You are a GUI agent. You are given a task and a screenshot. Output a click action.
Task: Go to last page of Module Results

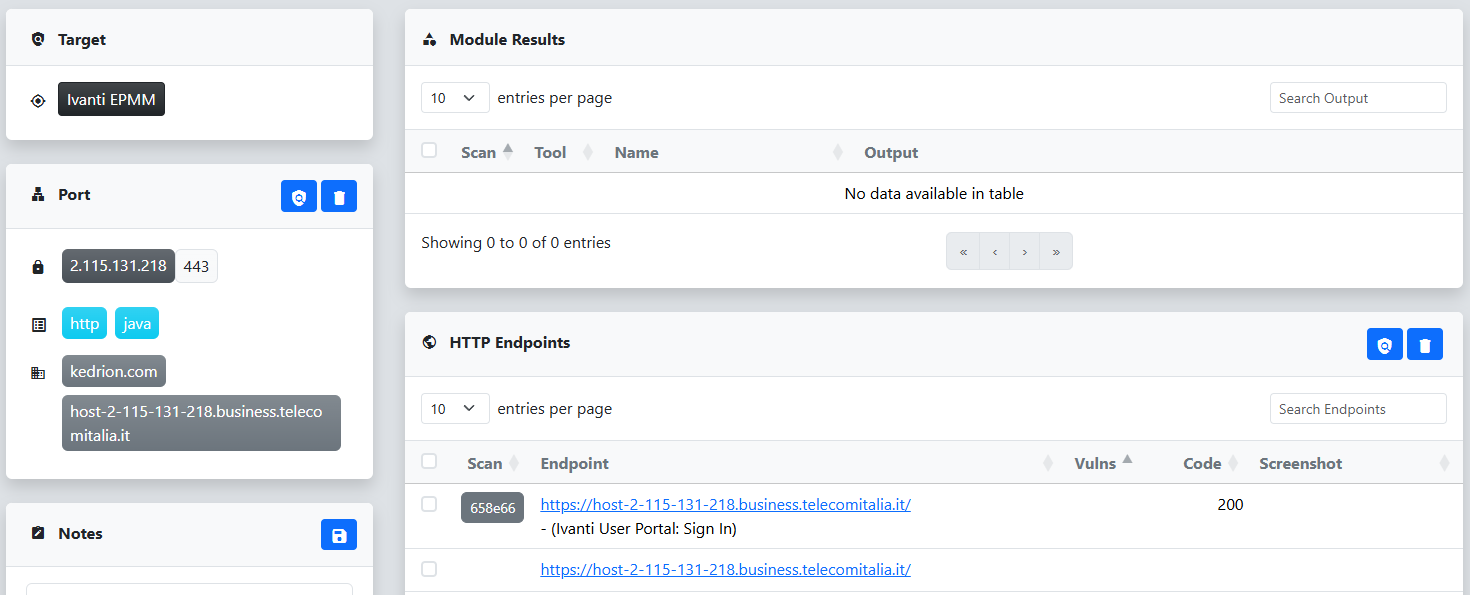tap(1056, 252)
